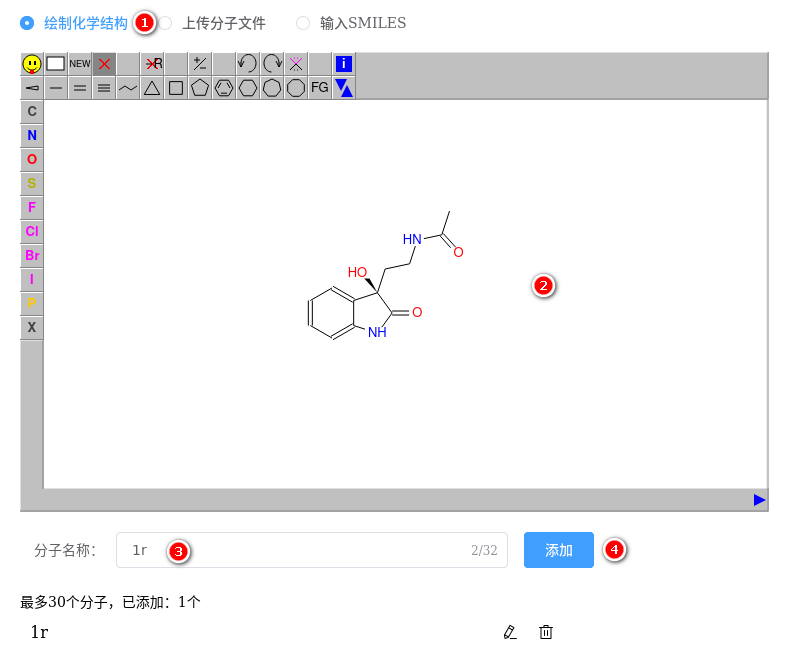Select the double bond tool
Viewport: 791px width, 658px height.
[x=80, y=88]
